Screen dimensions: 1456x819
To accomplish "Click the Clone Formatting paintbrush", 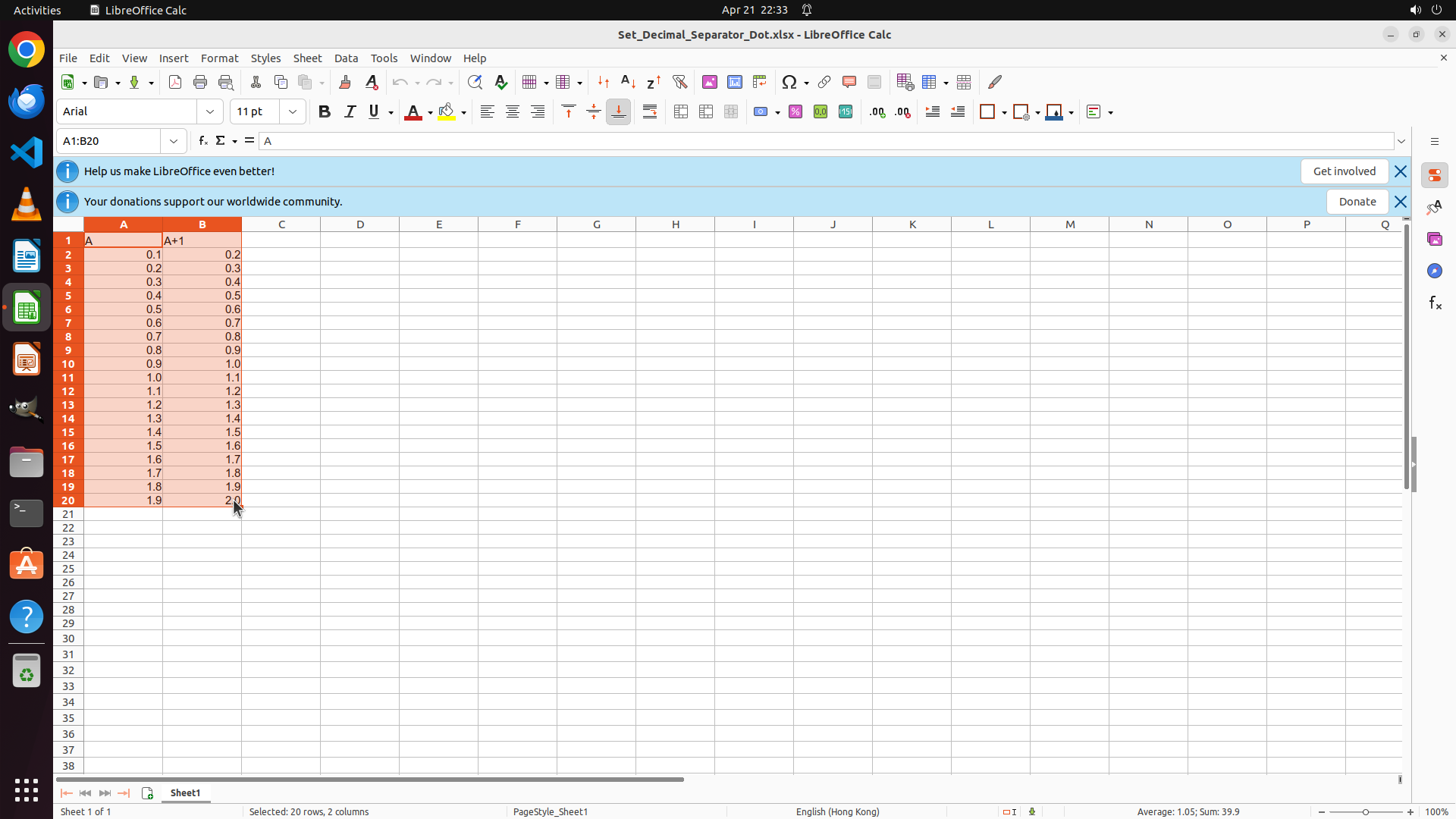I will pyautogui.click(x=345, y=82).
